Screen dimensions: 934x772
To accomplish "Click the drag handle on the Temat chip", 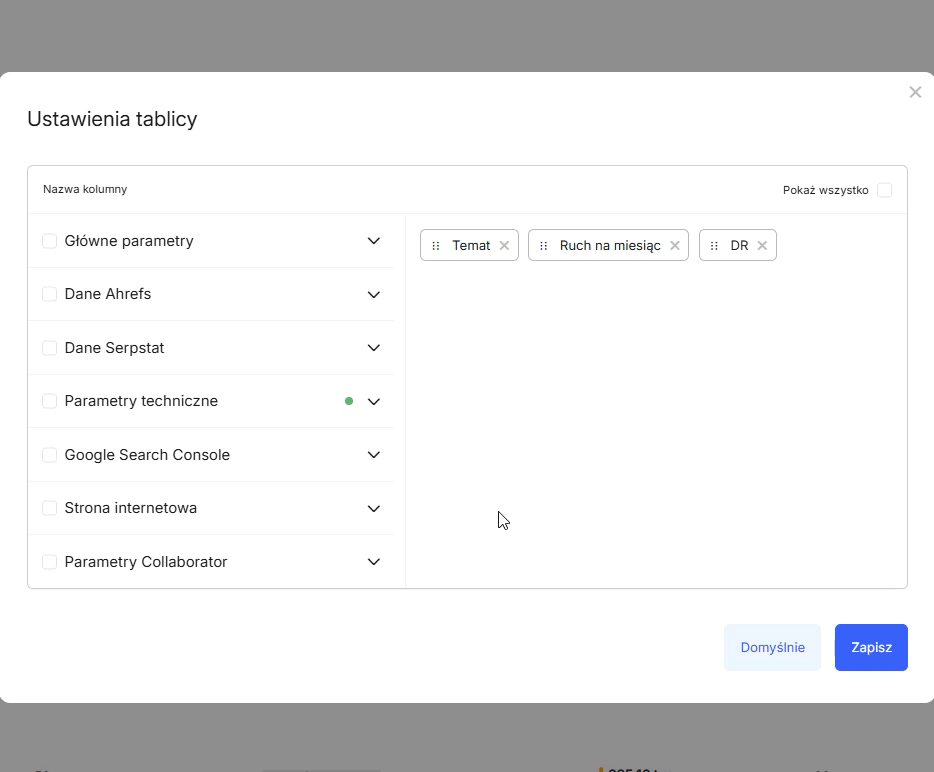I will 436,245.
